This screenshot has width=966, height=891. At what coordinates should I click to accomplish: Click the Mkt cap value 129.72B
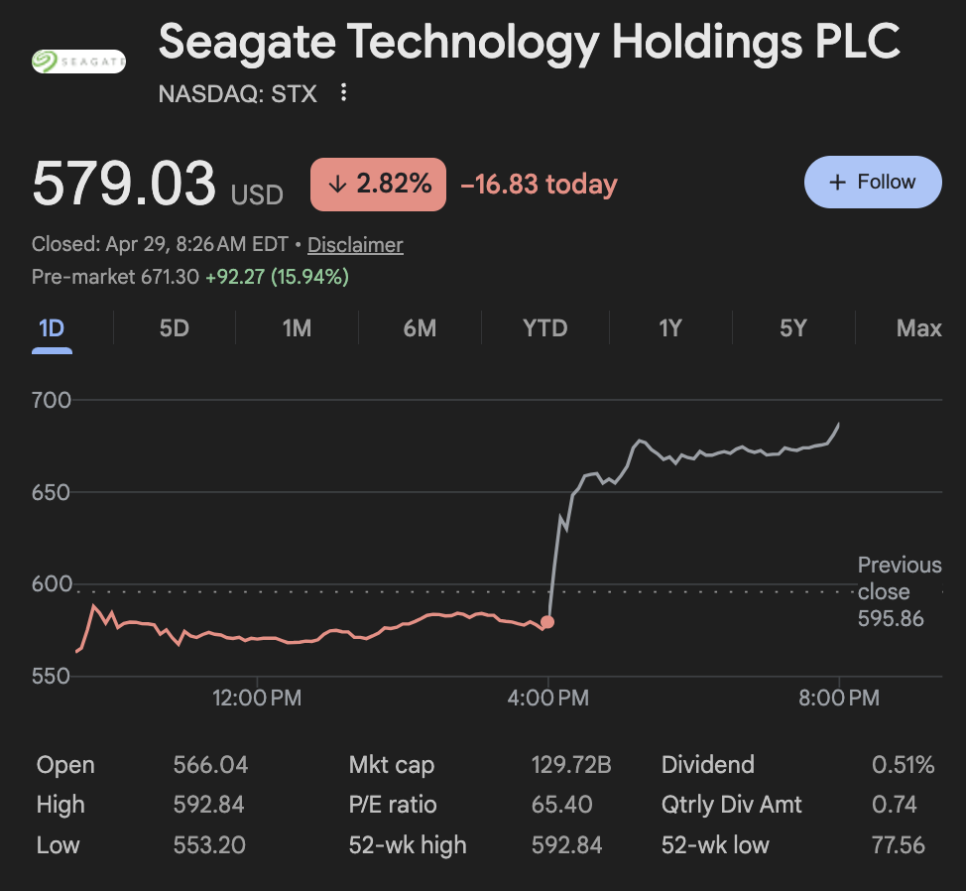571,766
